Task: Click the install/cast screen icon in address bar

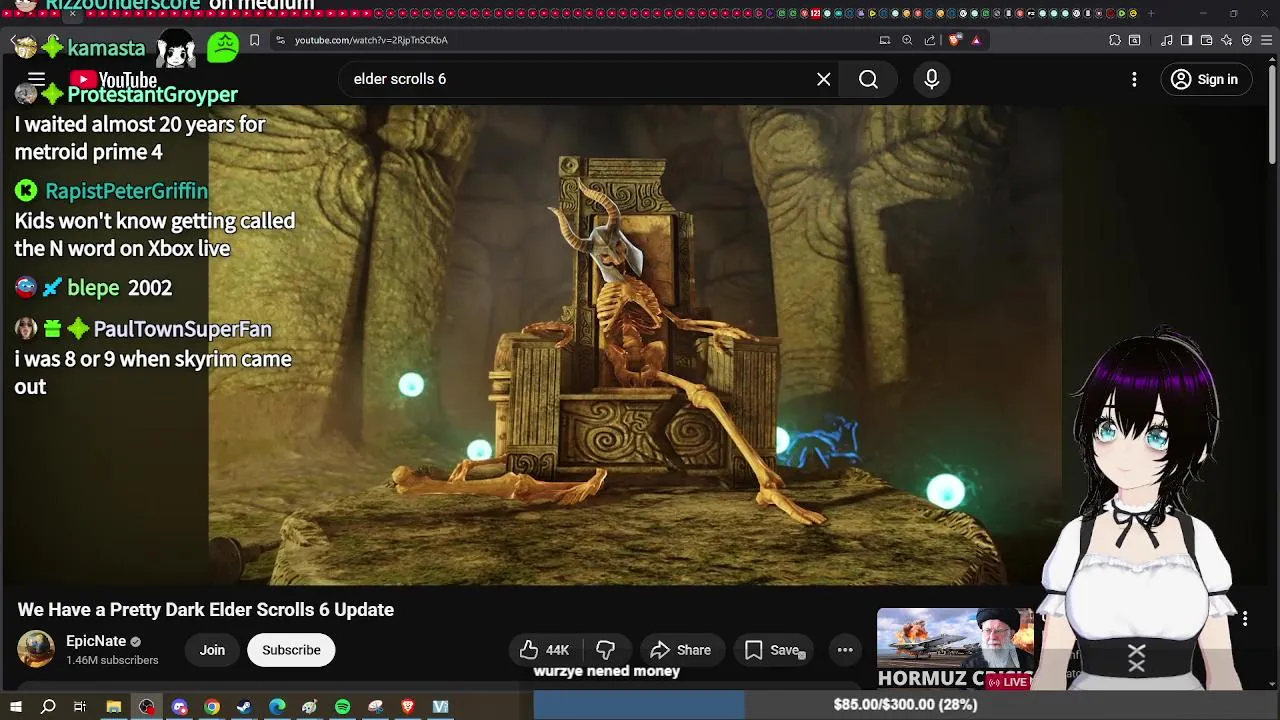Action: [x=885, y=40]
